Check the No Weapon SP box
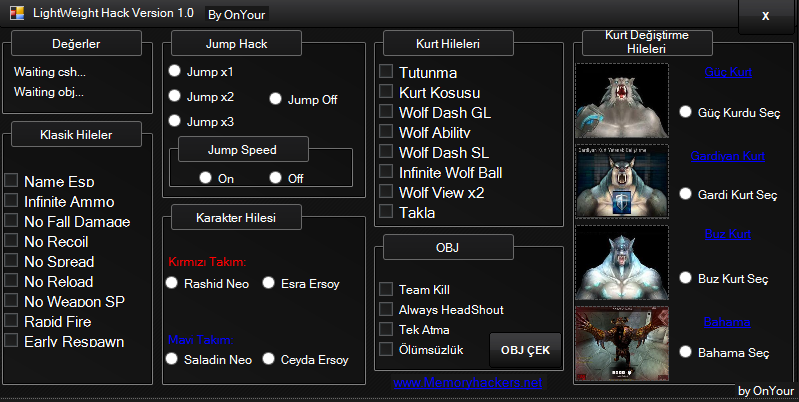Screen dimensions: 799x402 point(11,300)
